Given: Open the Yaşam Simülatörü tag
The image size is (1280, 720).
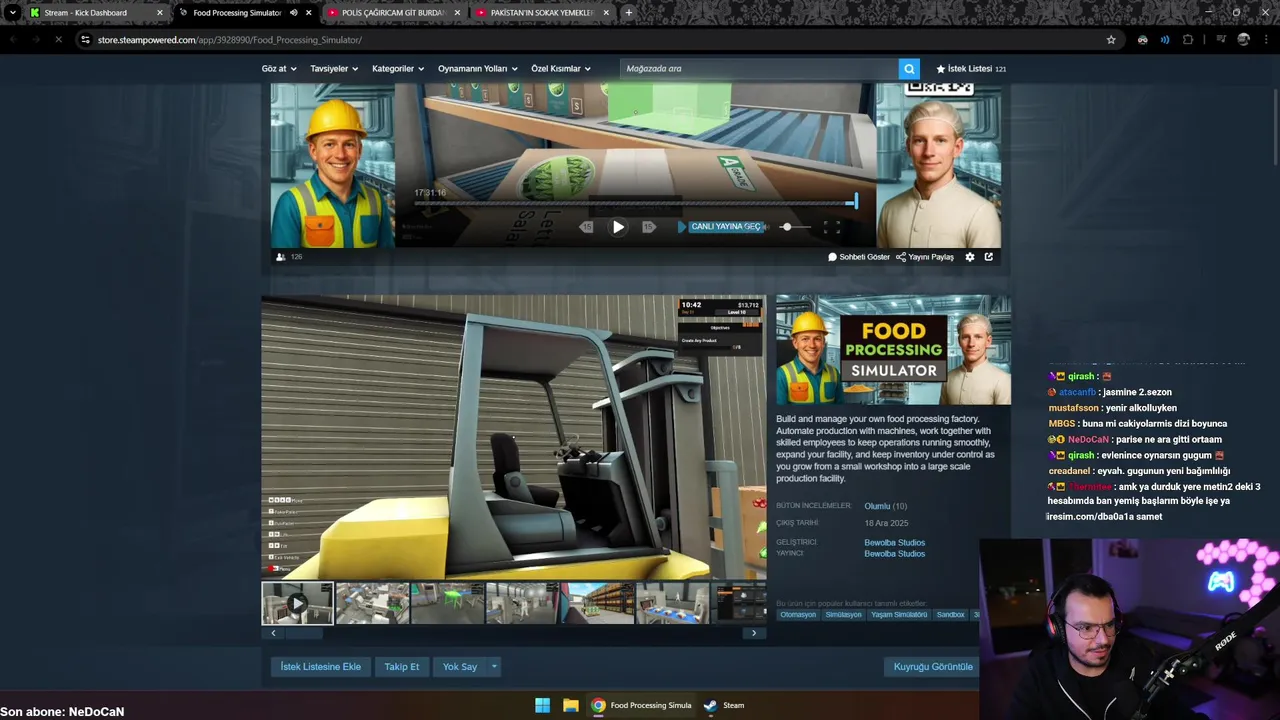Looking at the screenshot, I should [x=898, y=615].
